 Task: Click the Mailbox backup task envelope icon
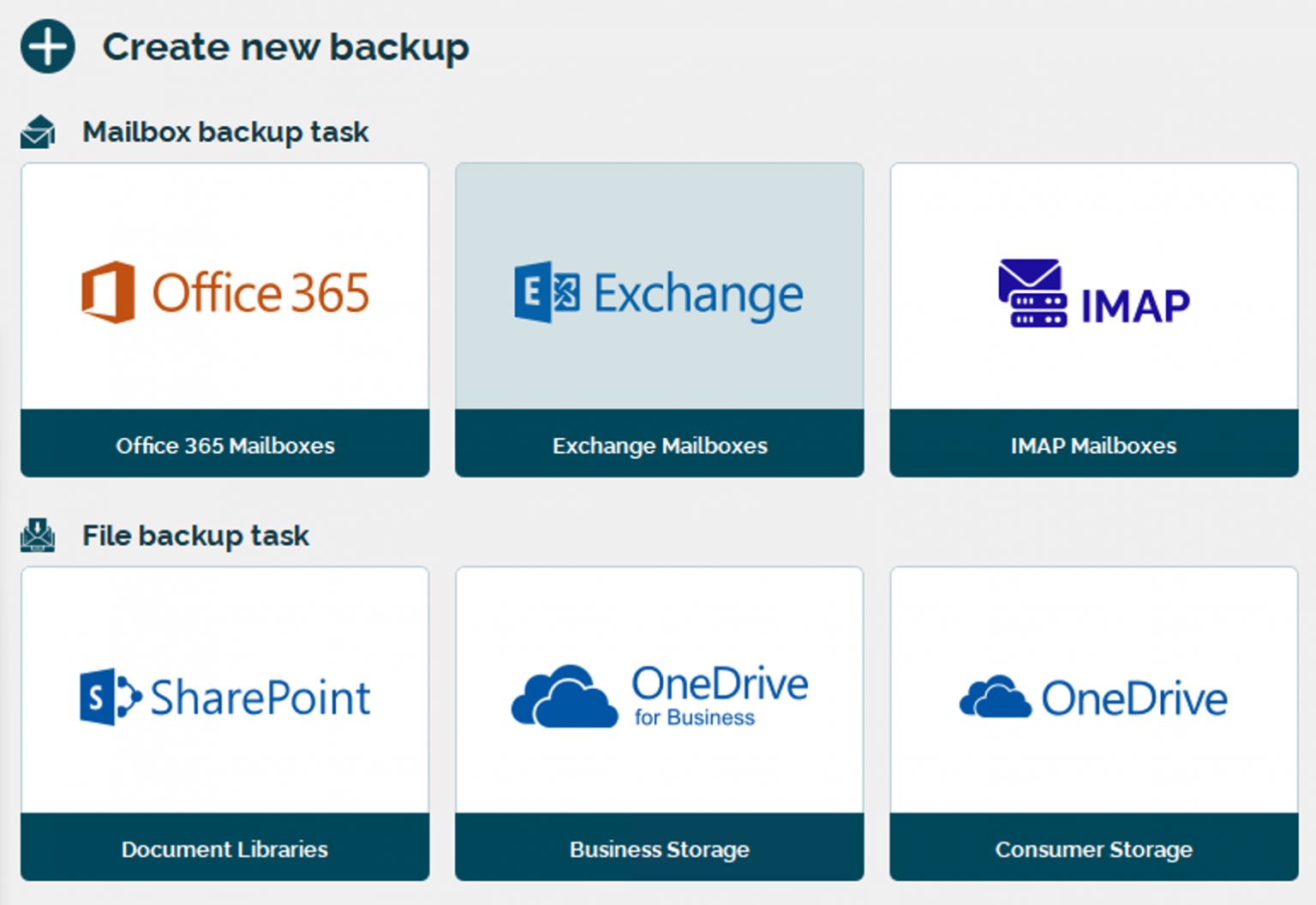point(36,130)
